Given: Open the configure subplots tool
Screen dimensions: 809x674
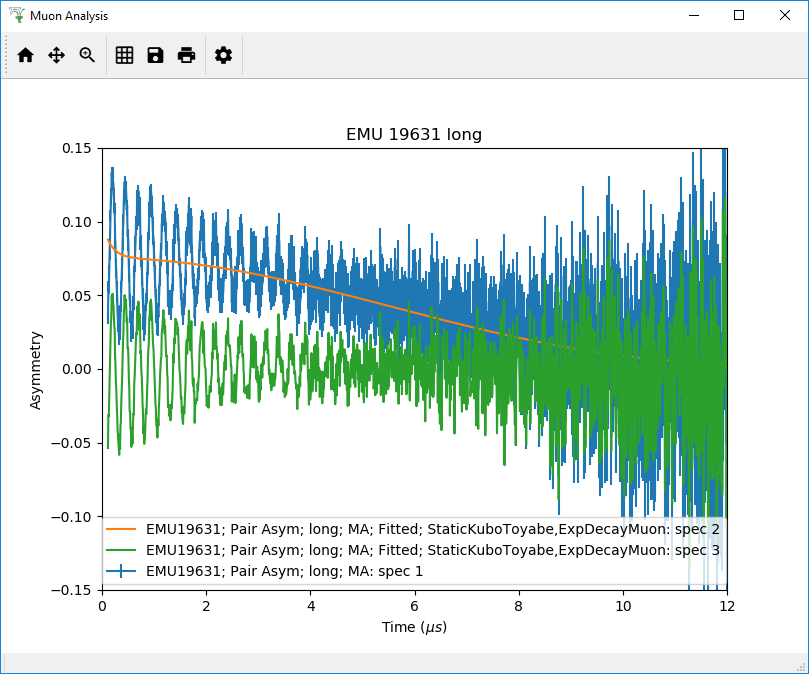Looking at the screenshot, I should 124,55.
